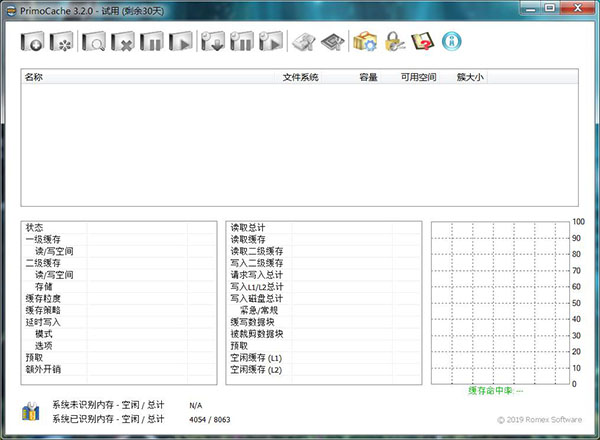This screenshot has width=600, height=440.
Task: Select the 读取缓存 statistics row
Action: pos(324,240)
